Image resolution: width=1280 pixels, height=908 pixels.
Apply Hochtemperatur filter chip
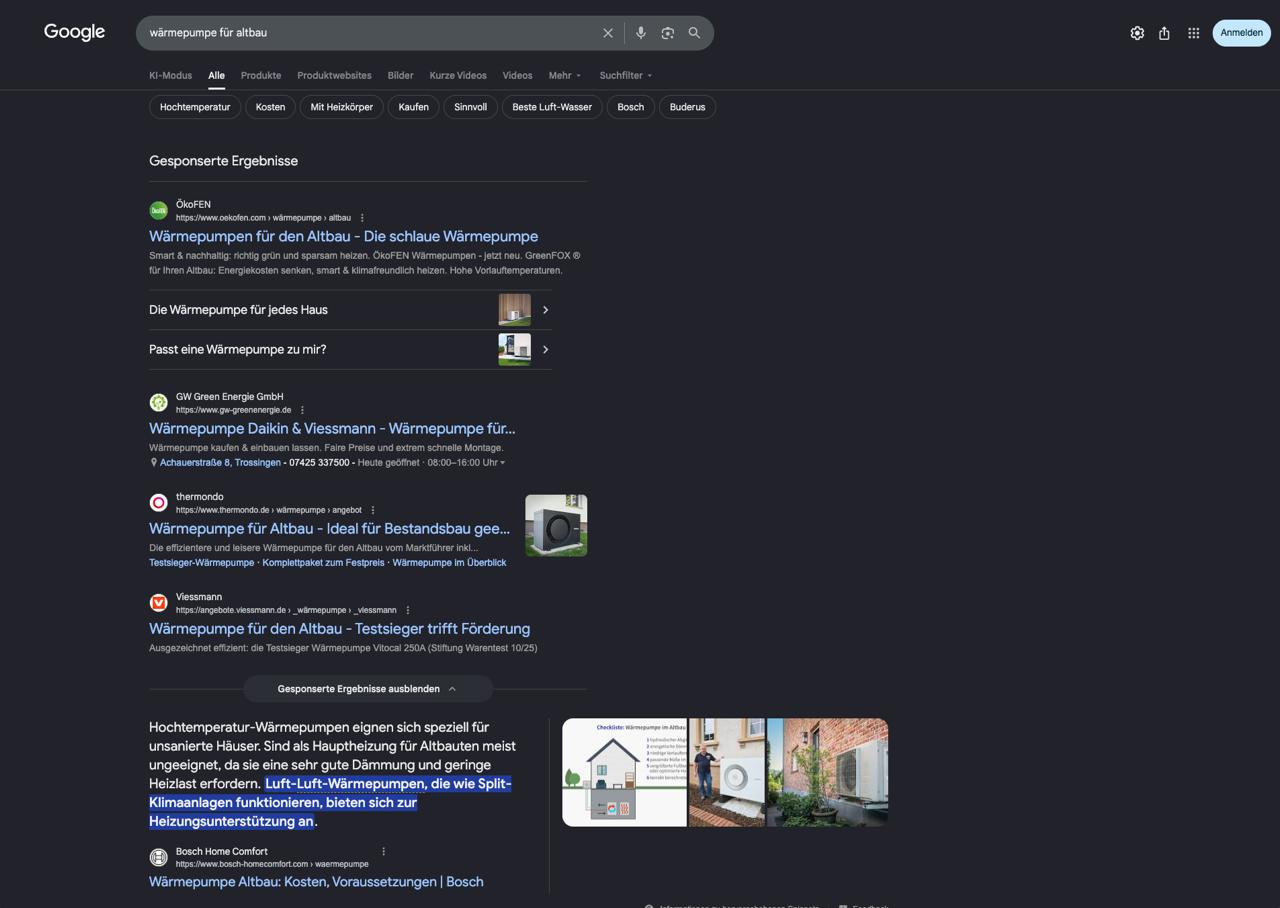pos(195,107)
